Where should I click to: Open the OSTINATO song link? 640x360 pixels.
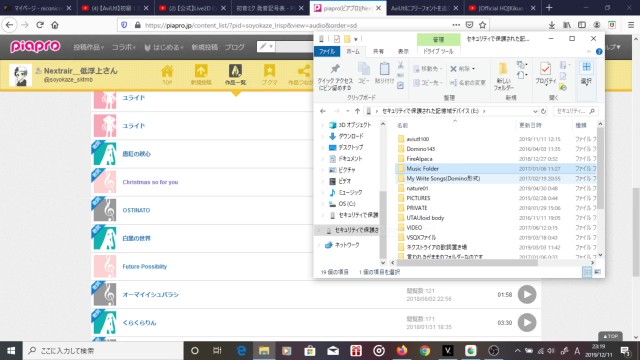pyautogui.click(x=136, y=210)
